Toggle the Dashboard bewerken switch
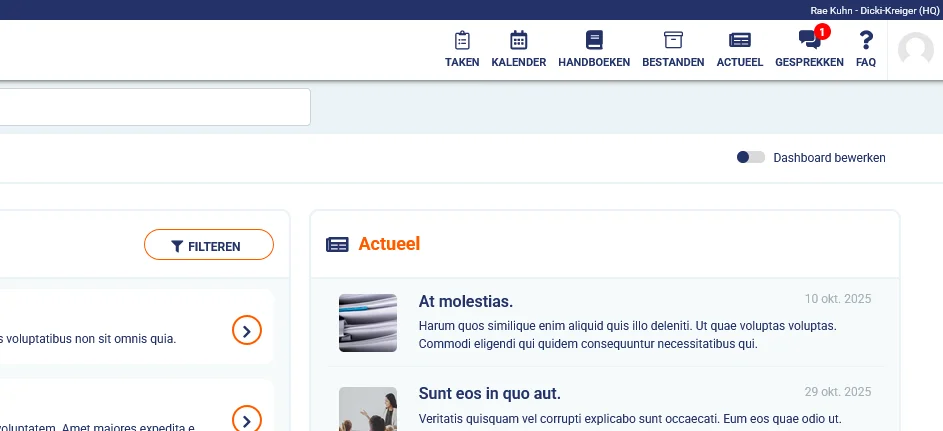943x431 pixels. [751, 157]
